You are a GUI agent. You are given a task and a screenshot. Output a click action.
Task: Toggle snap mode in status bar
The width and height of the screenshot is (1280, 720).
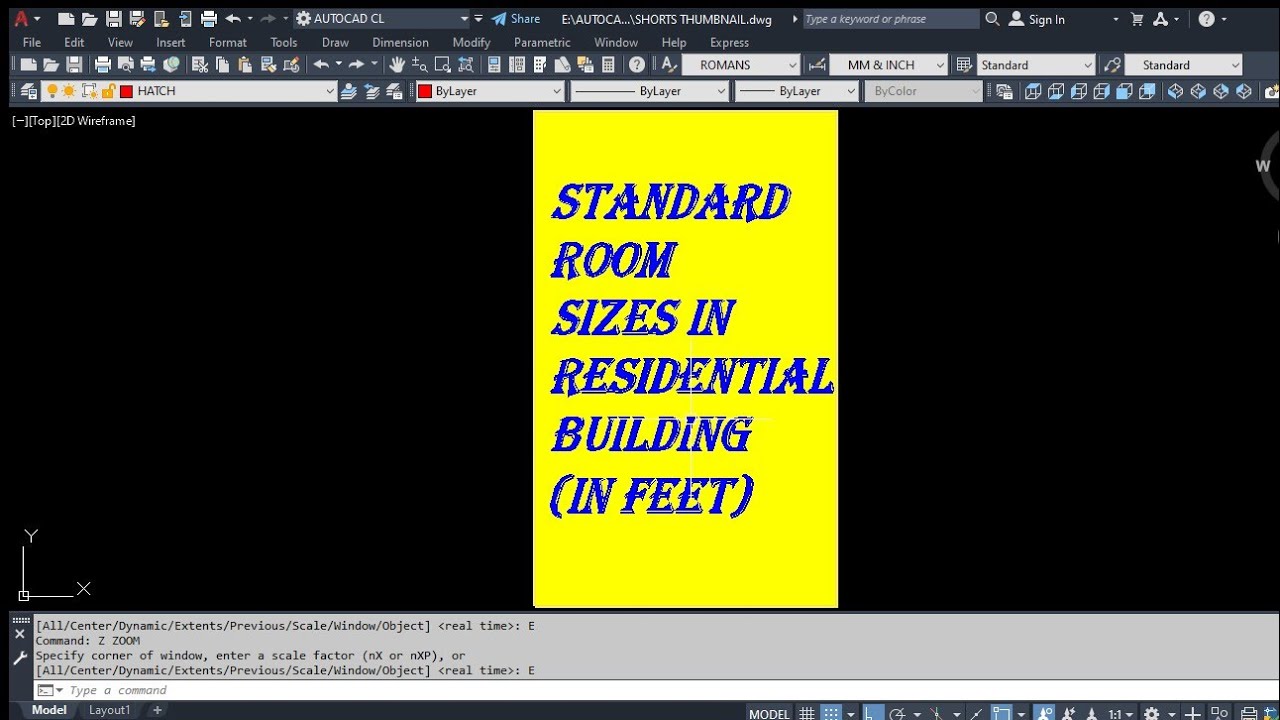[x=831, y=713]
